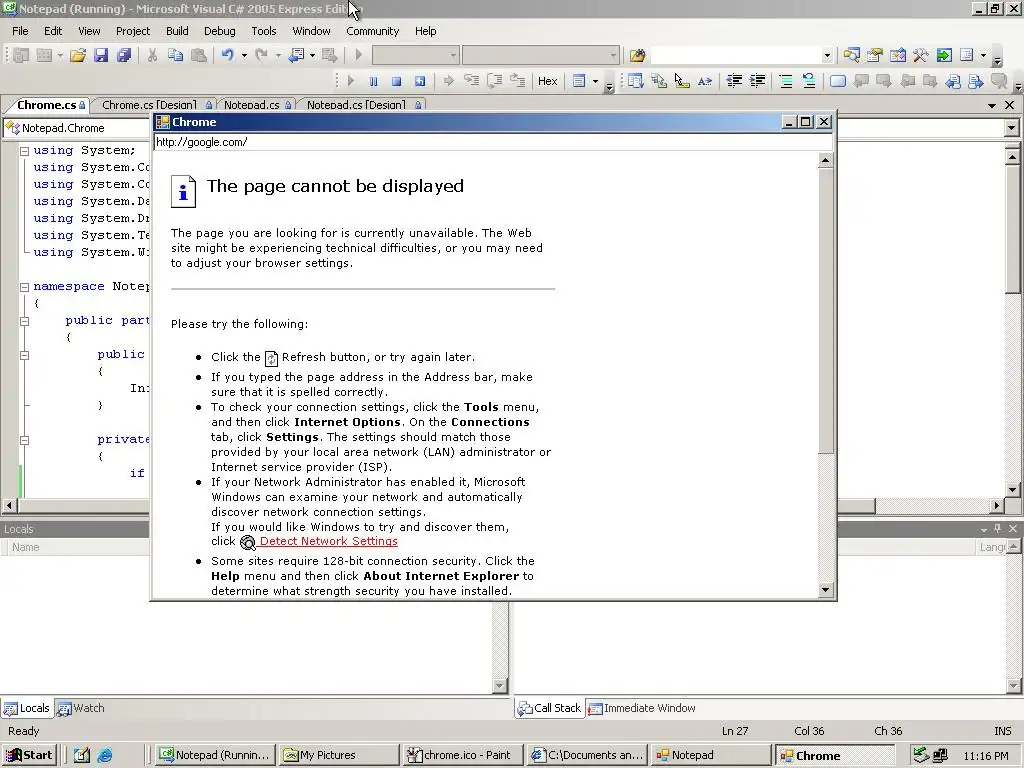The height and width of the screenshot is (768, 1024).
Task: Open the Navigate Backward dropdown arrow
Action: [312, 56]
